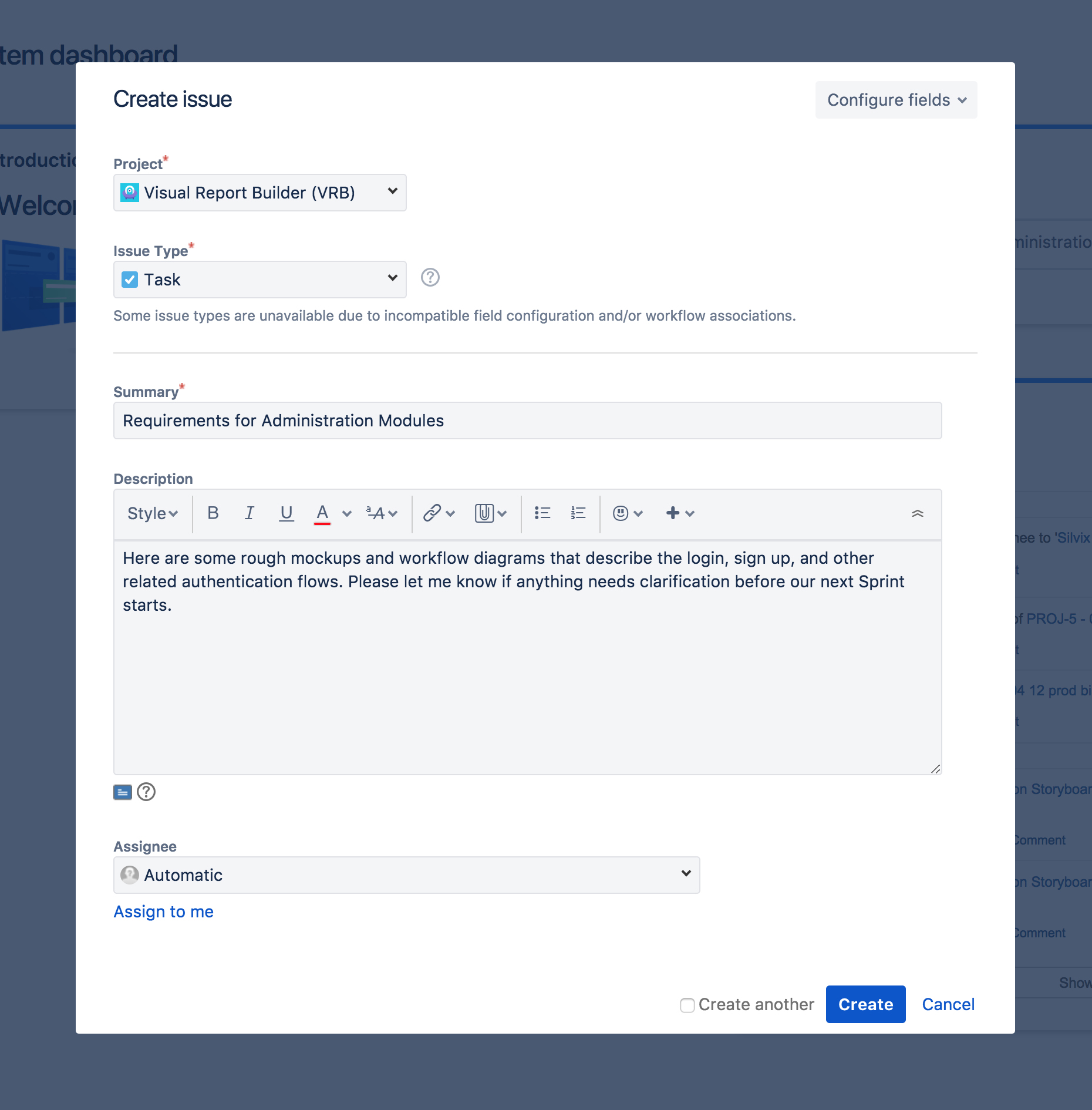The image size is (1092, 1110).
Task: Apply bold formatting in the description toolbar
Action: 213,513
